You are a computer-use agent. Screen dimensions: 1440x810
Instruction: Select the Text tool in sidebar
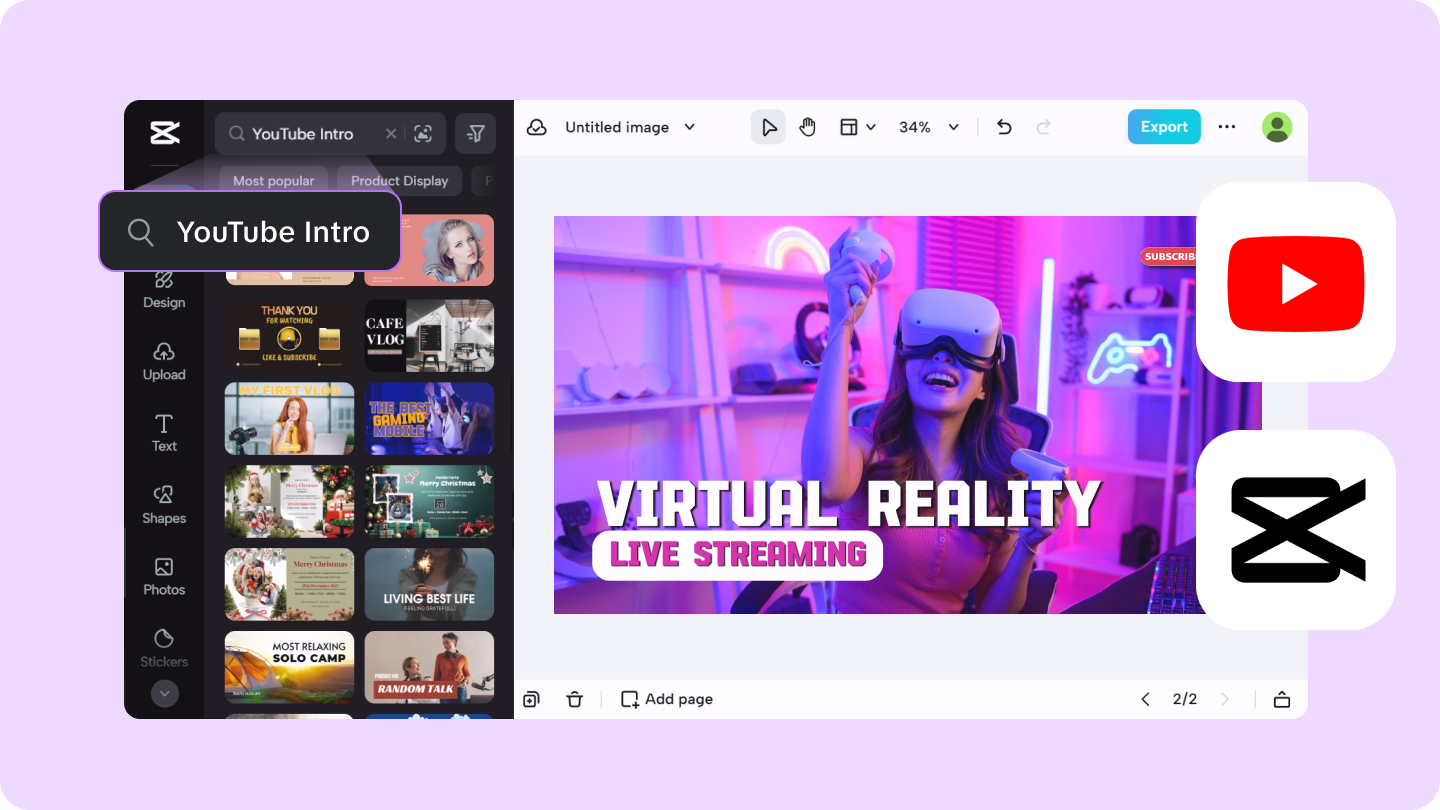click(x=164, y=433)
